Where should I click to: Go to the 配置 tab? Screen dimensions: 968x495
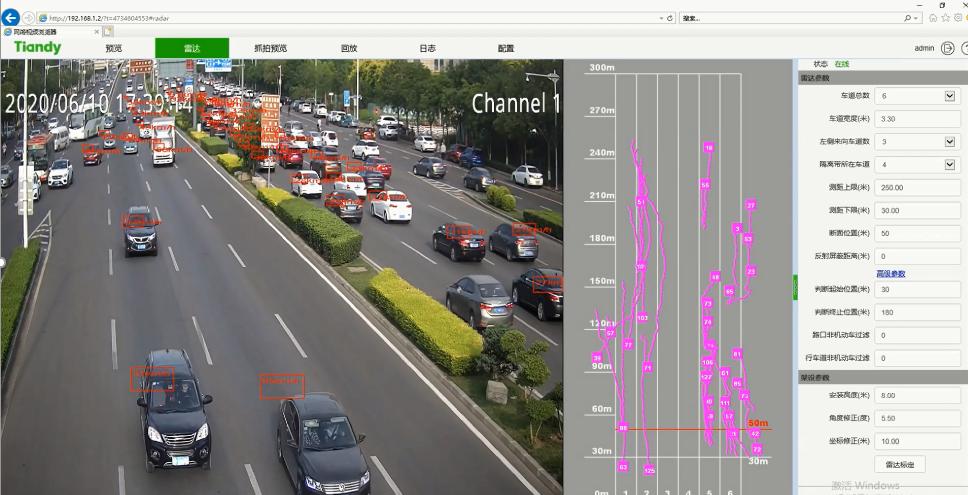pos(506,48)
